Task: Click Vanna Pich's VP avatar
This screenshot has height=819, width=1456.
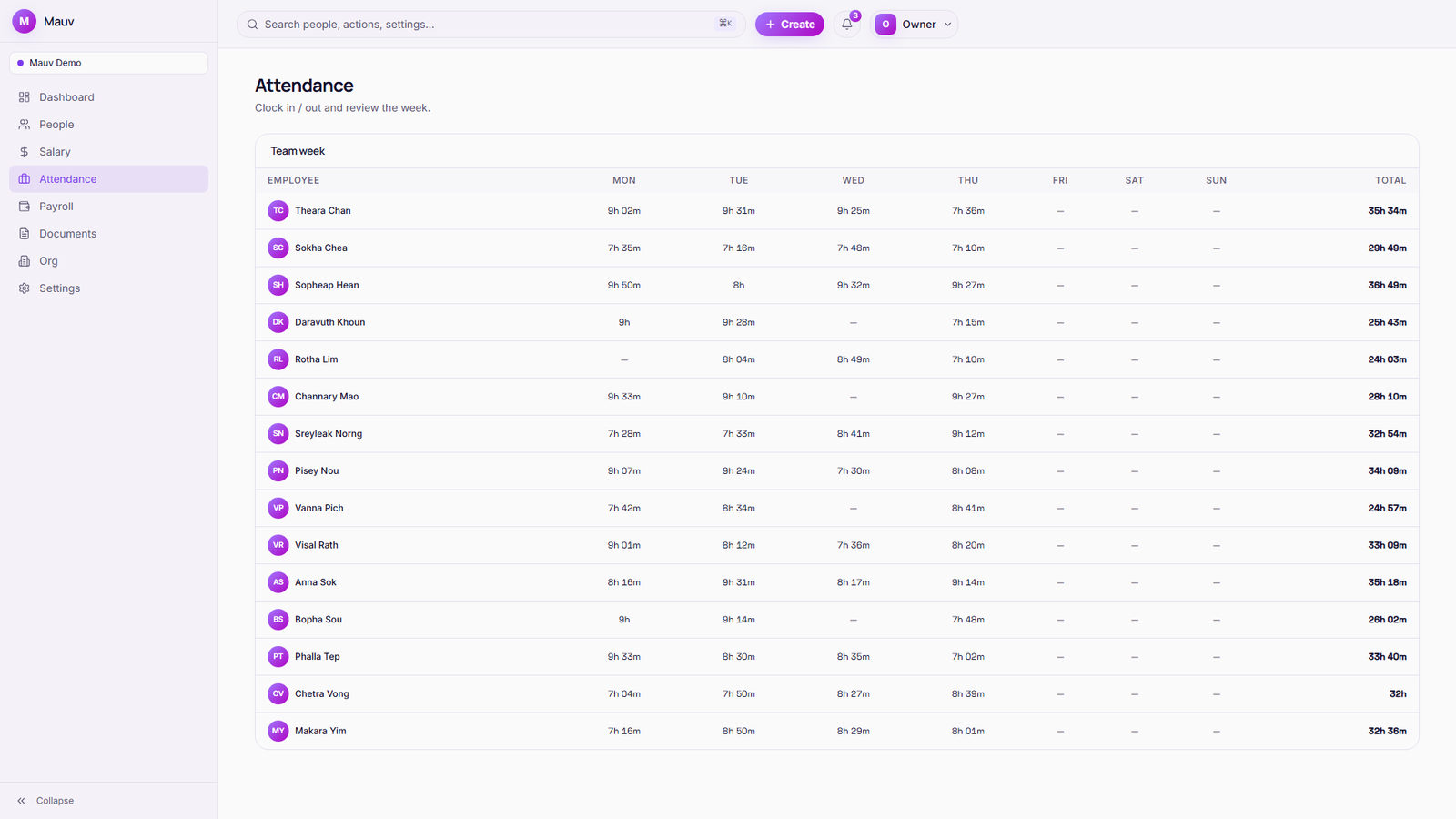Action: (278, 508)
